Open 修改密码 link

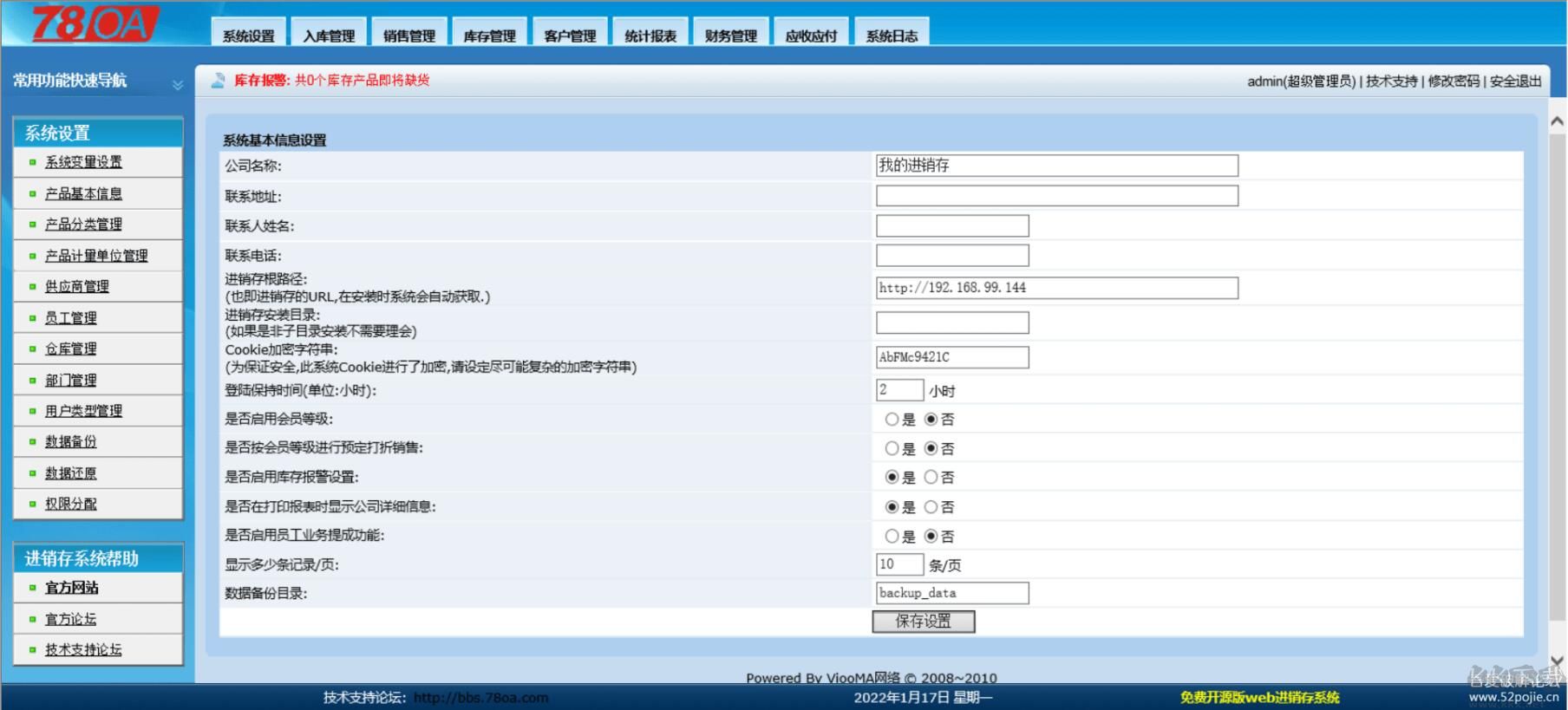tap(1454, 81)
